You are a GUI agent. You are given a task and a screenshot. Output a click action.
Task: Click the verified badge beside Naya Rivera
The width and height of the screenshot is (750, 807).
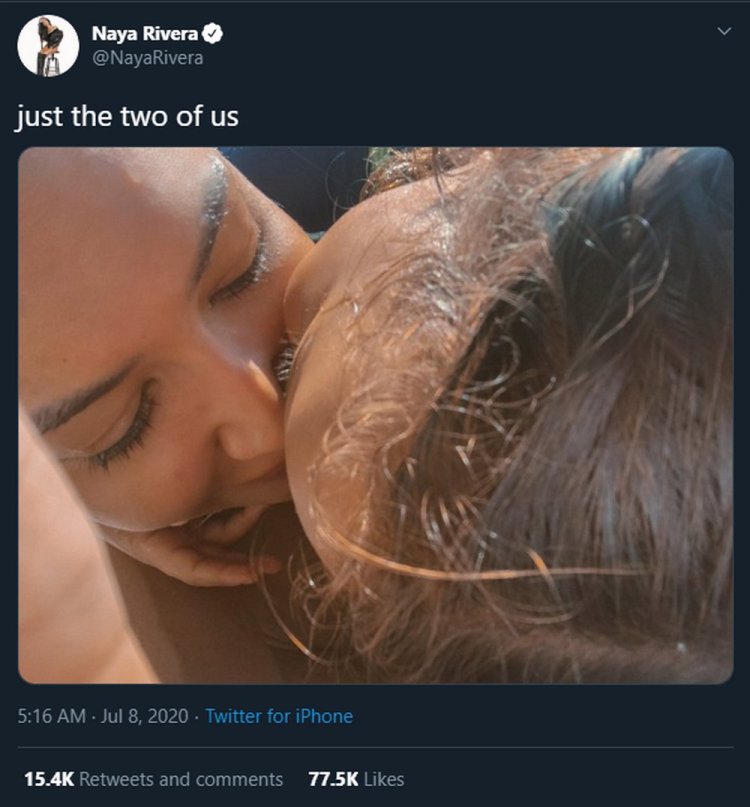pos(214,35)
